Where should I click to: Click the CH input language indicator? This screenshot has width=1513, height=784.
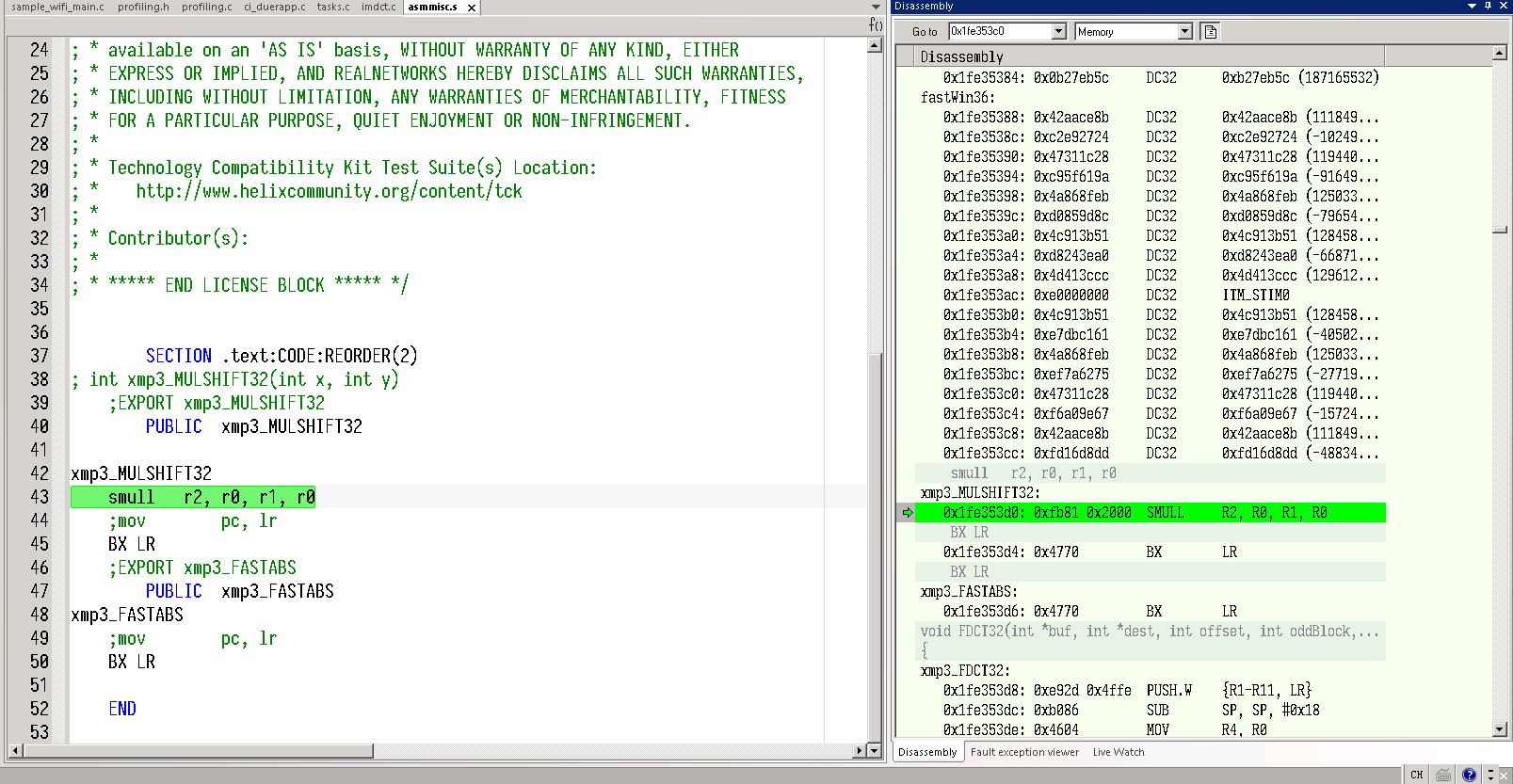[1417, 775]
